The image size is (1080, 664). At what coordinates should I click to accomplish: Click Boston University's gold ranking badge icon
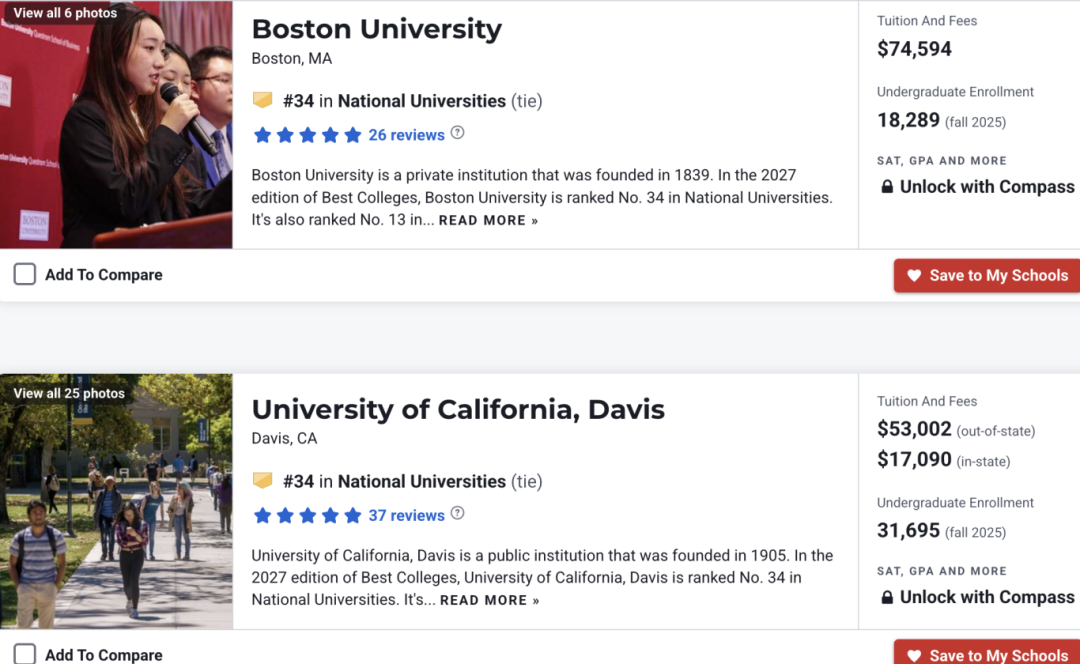pos(262,100)
